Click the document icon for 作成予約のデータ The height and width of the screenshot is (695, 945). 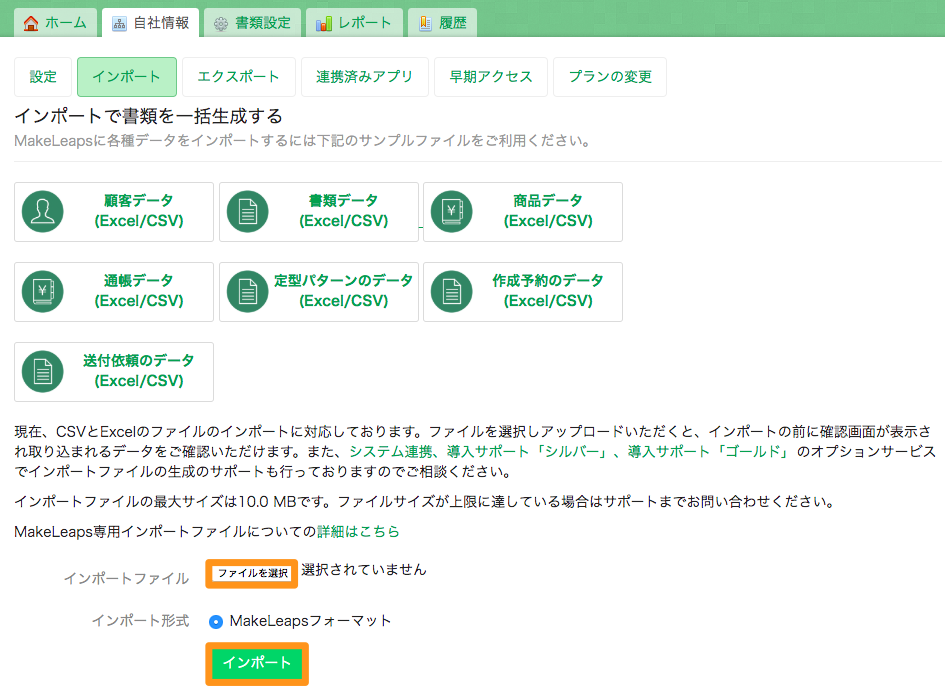click(x=452, y=292)
